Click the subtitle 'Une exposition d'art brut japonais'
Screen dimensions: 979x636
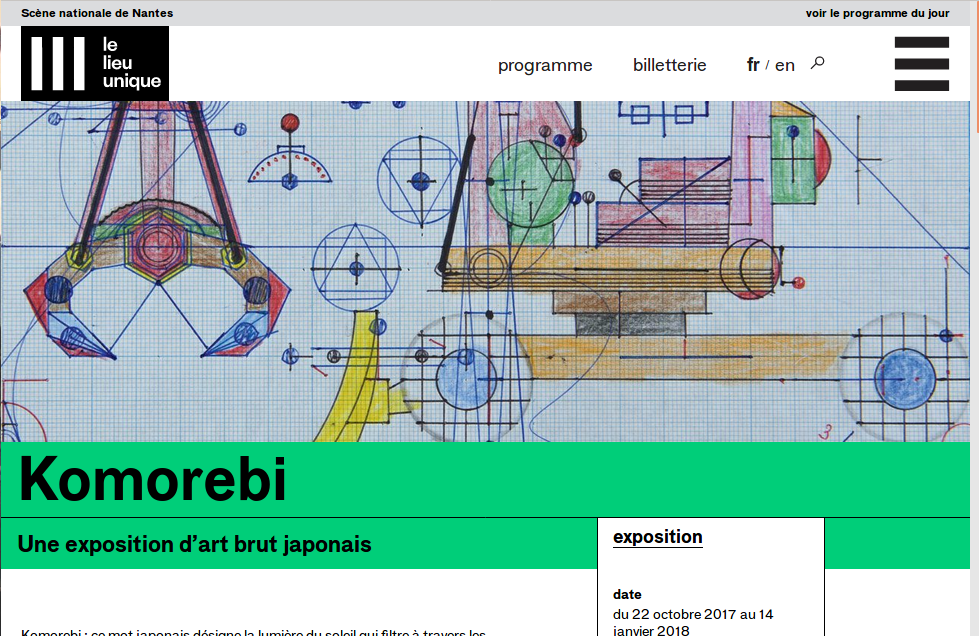coord(194,544)
